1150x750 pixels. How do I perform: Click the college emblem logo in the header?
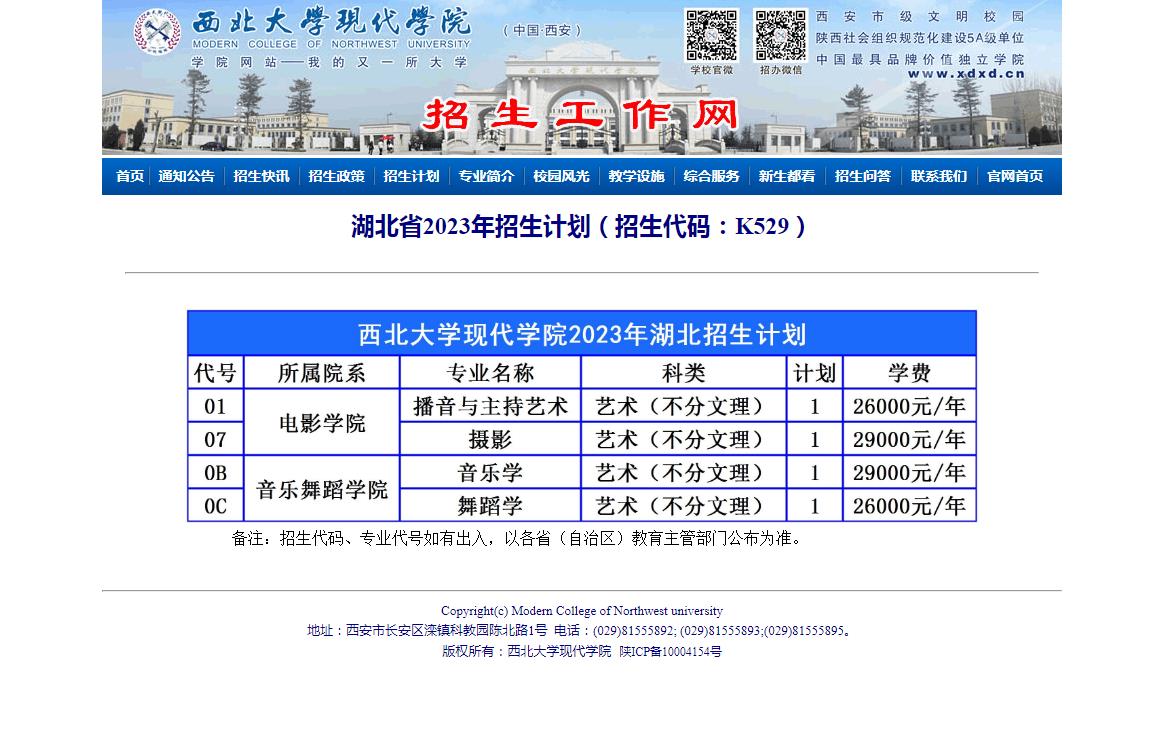156,32
